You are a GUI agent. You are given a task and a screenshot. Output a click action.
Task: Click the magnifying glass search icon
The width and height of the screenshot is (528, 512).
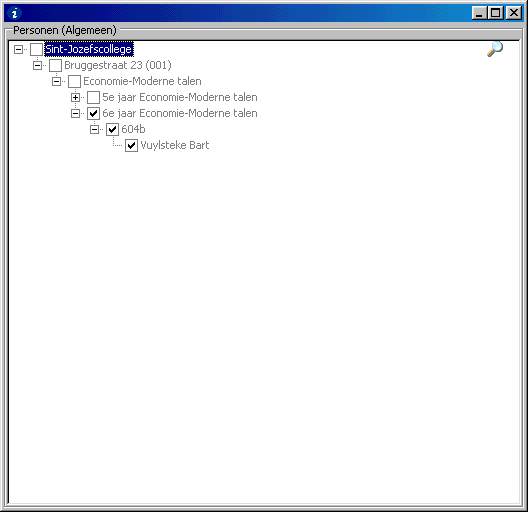tap(495, 49)
